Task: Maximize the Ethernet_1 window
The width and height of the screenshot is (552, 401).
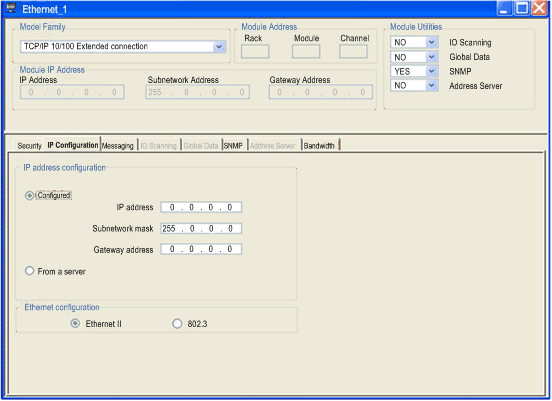Action: tap(522, 8)
